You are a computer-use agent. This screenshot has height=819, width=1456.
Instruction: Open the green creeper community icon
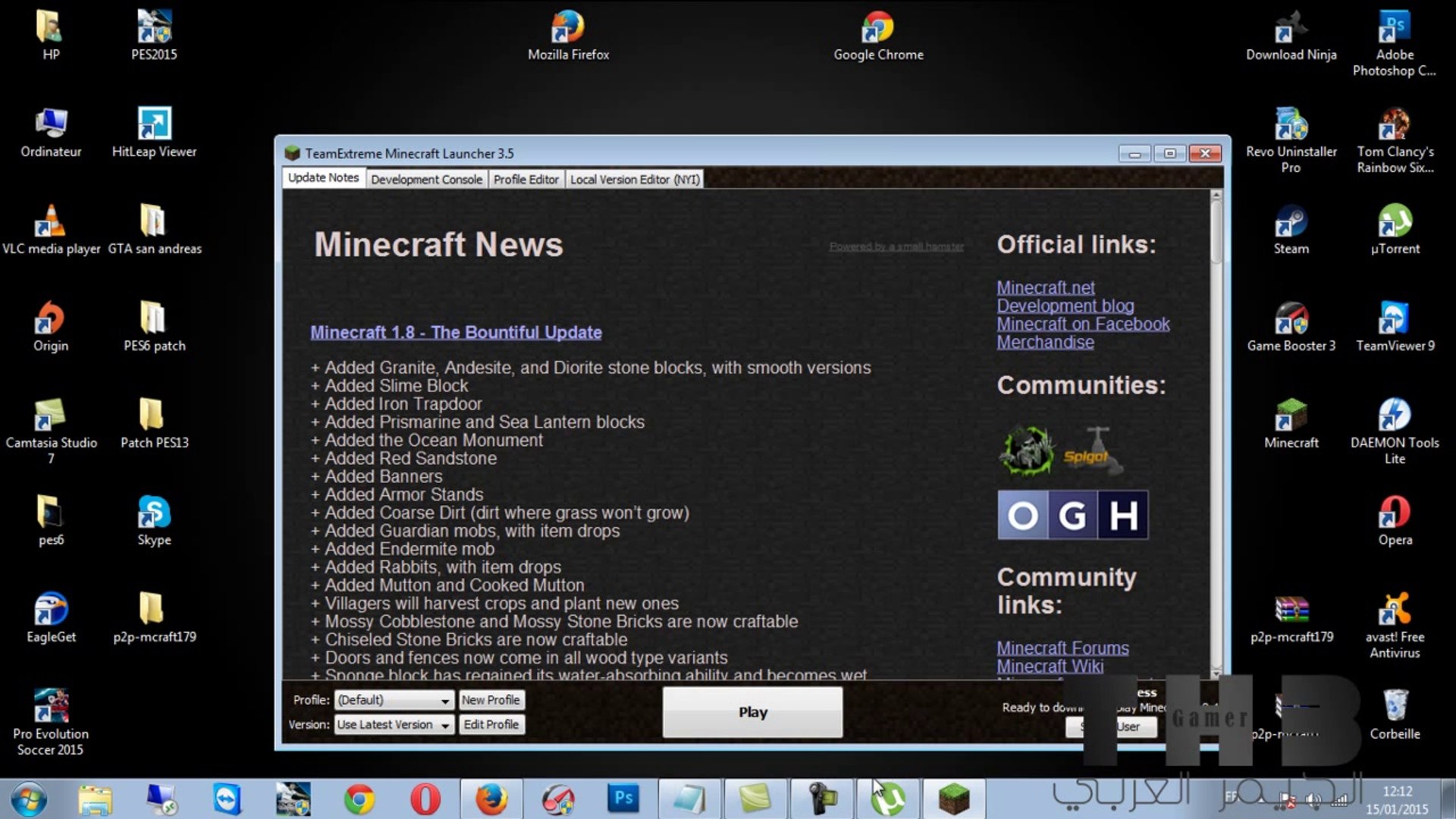pos(1026,450)
